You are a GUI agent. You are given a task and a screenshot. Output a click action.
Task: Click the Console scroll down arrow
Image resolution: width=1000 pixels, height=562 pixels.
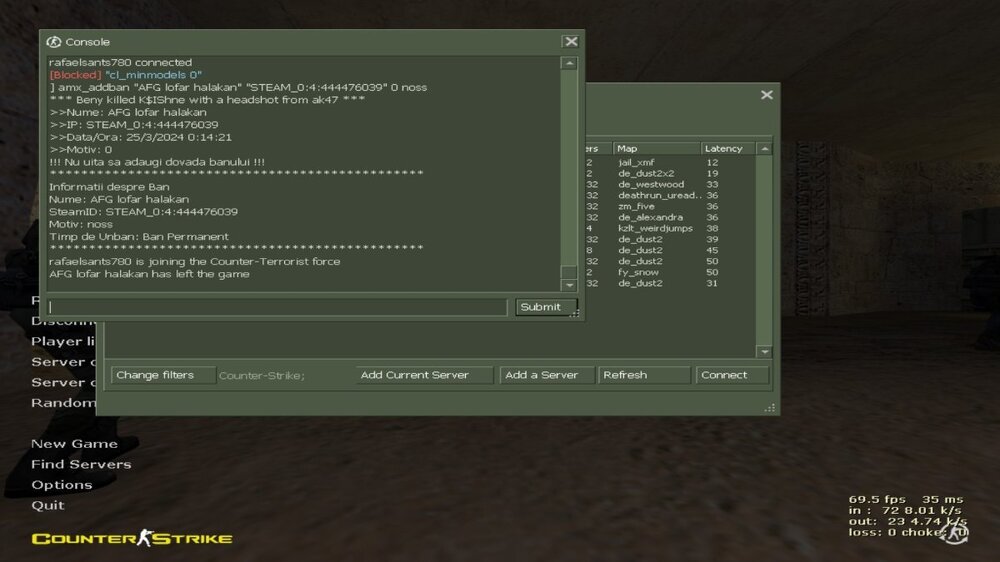pyautogui.click(x=570, y=285)
